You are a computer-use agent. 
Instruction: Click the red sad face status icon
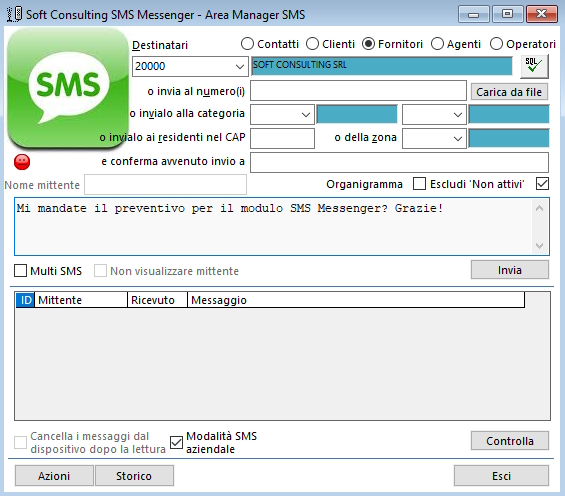pos(22,162)
